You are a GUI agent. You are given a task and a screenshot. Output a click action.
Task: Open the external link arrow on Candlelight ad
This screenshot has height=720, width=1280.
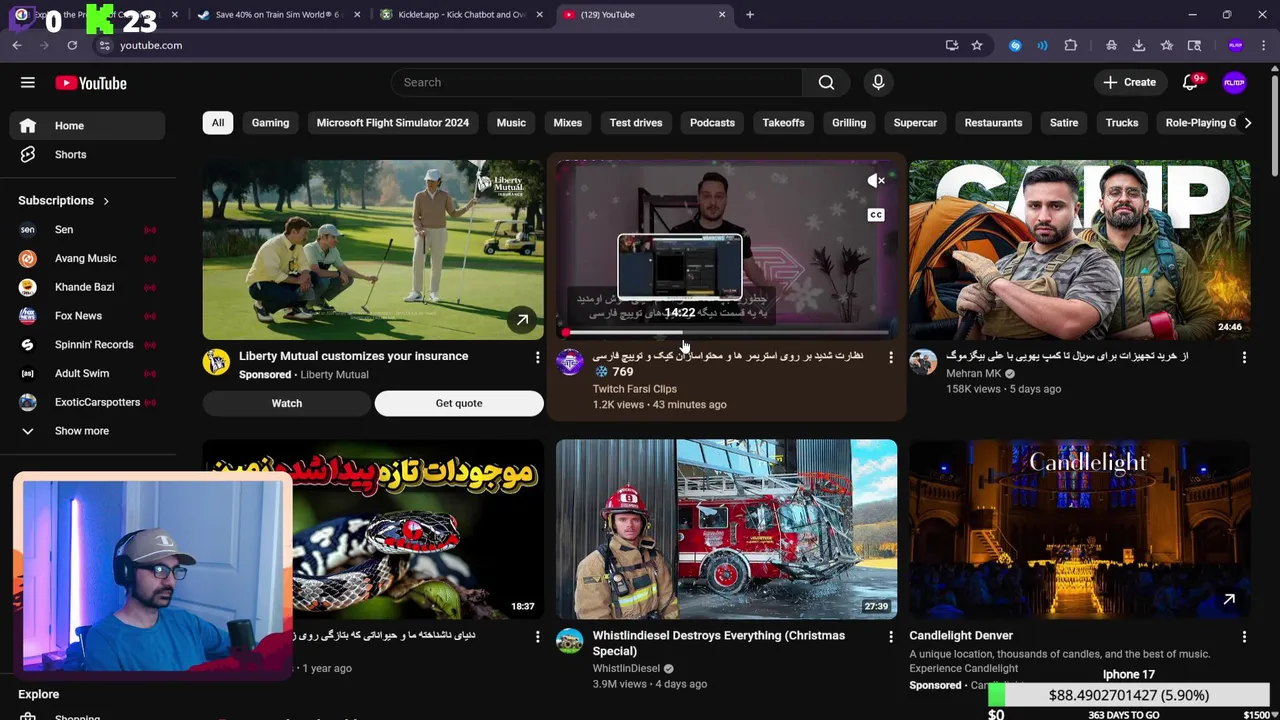(1229, 599)
